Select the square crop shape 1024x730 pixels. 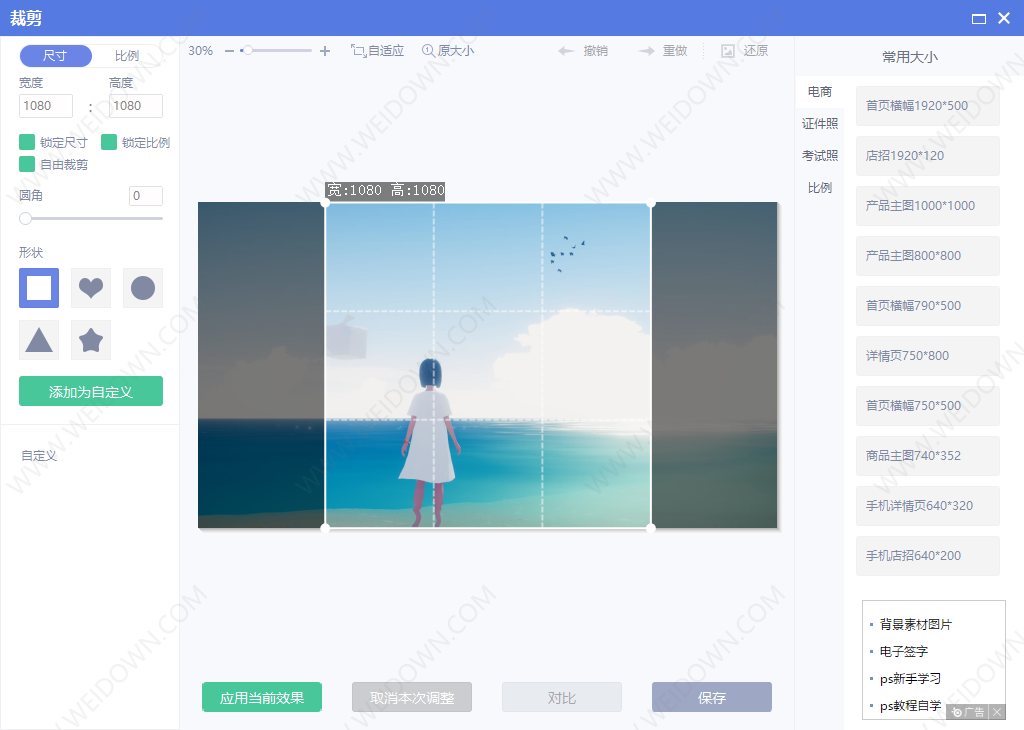coord(39,288)
